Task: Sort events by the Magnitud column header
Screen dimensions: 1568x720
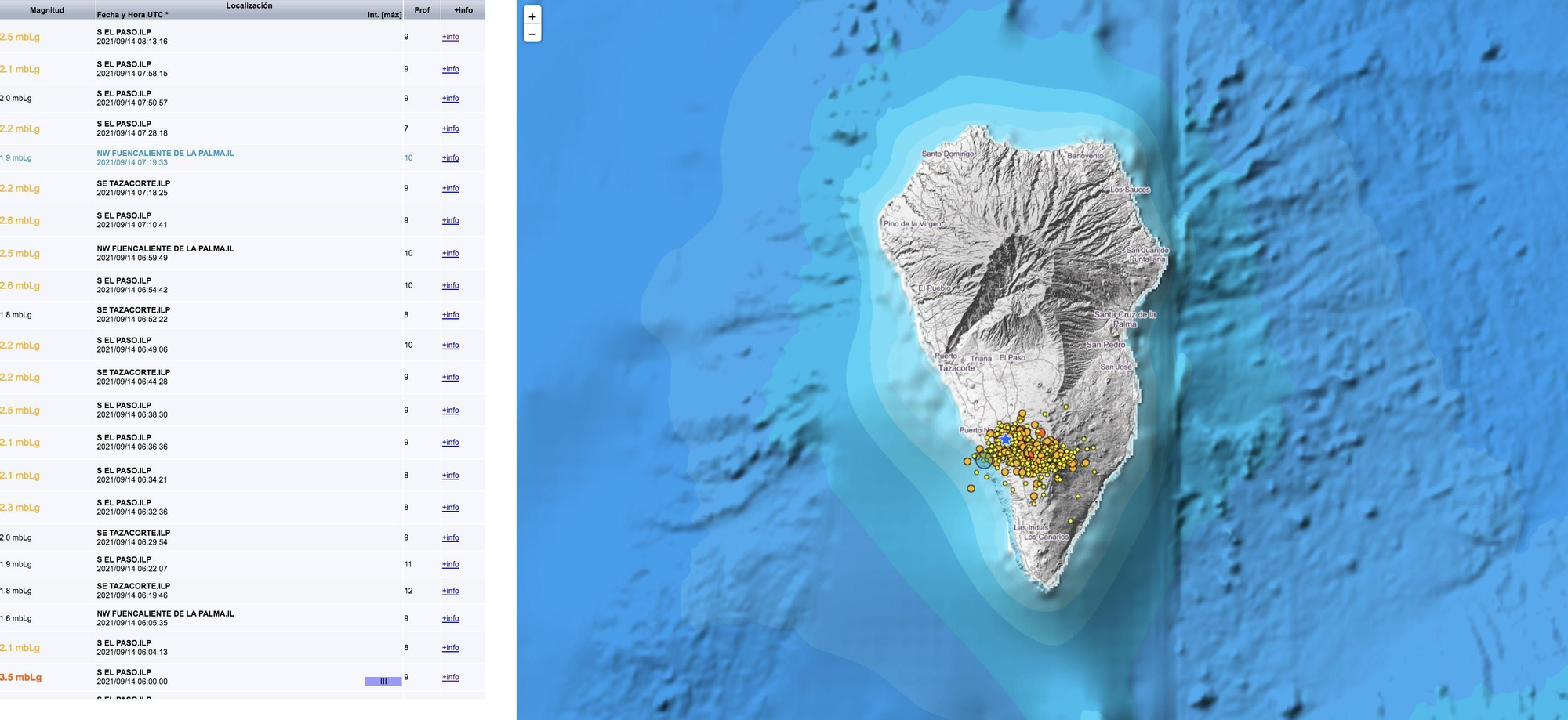Action: click(45, 9)
